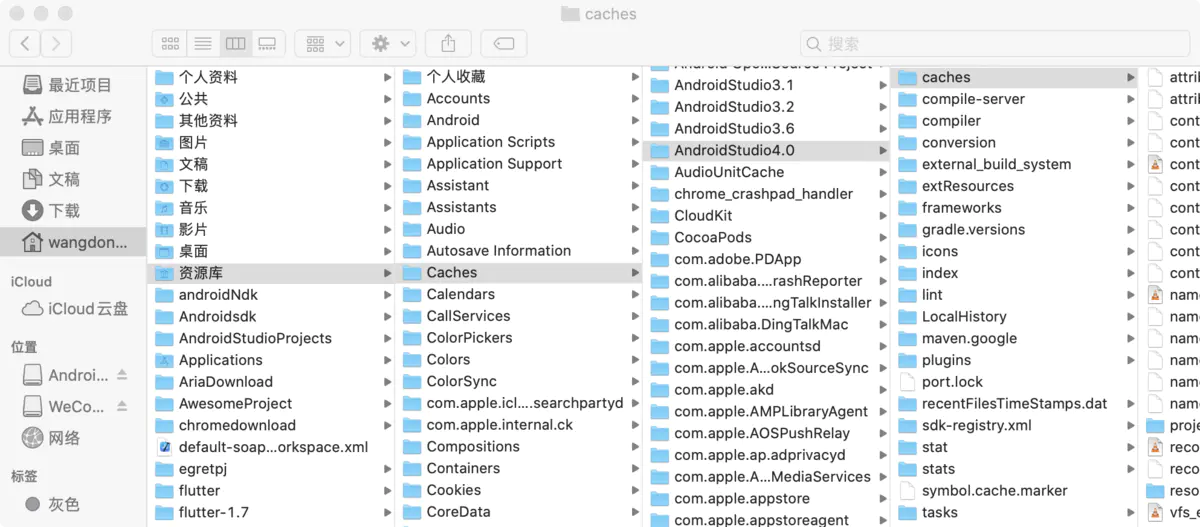Open the group-by arrangement dropdown
The width and height of the screenshot is (1200, 527).
tap(322, 43)
